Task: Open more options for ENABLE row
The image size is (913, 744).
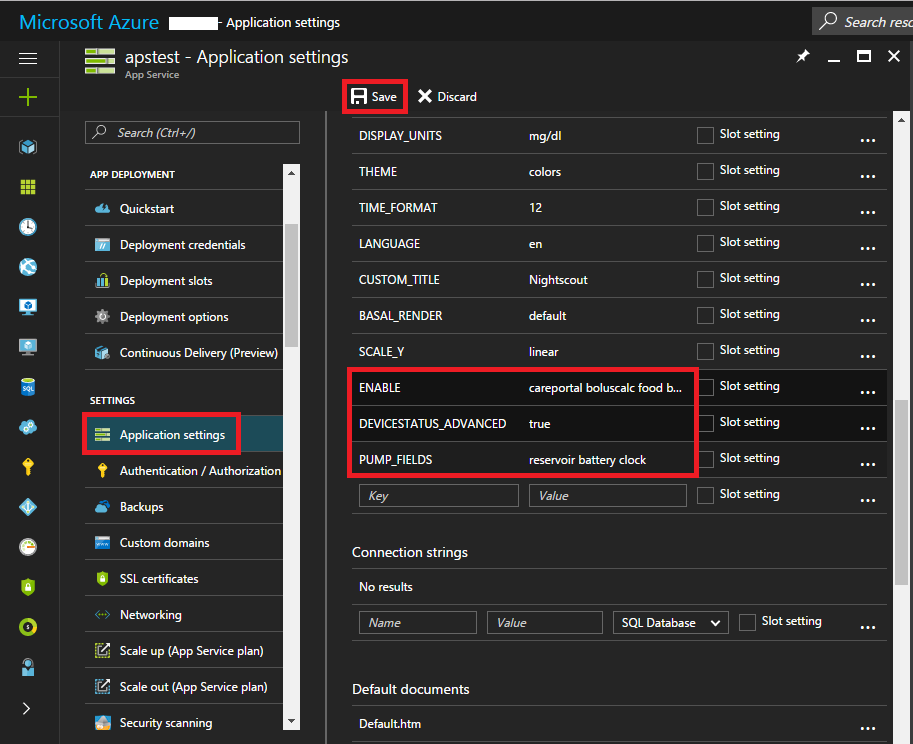Action: pos(868,392)
